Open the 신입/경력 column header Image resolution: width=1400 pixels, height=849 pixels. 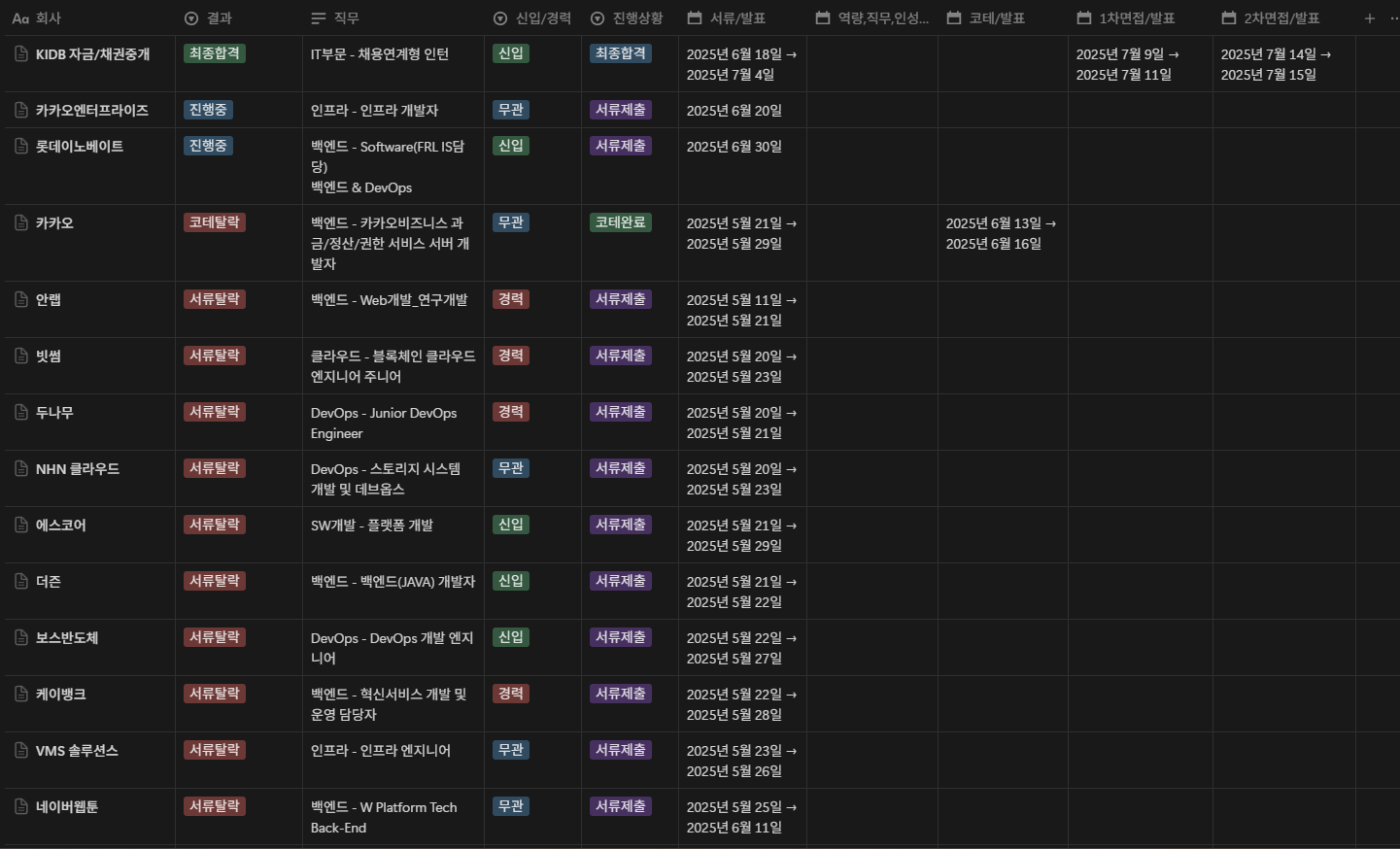point(532,18)
